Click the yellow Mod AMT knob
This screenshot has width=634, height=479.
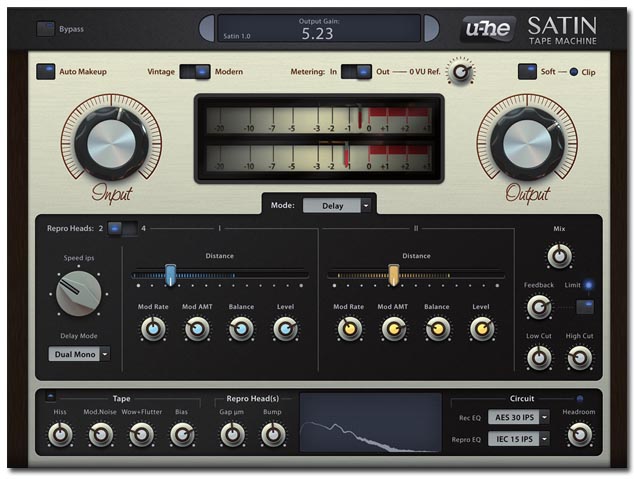[x=393, y=329]
